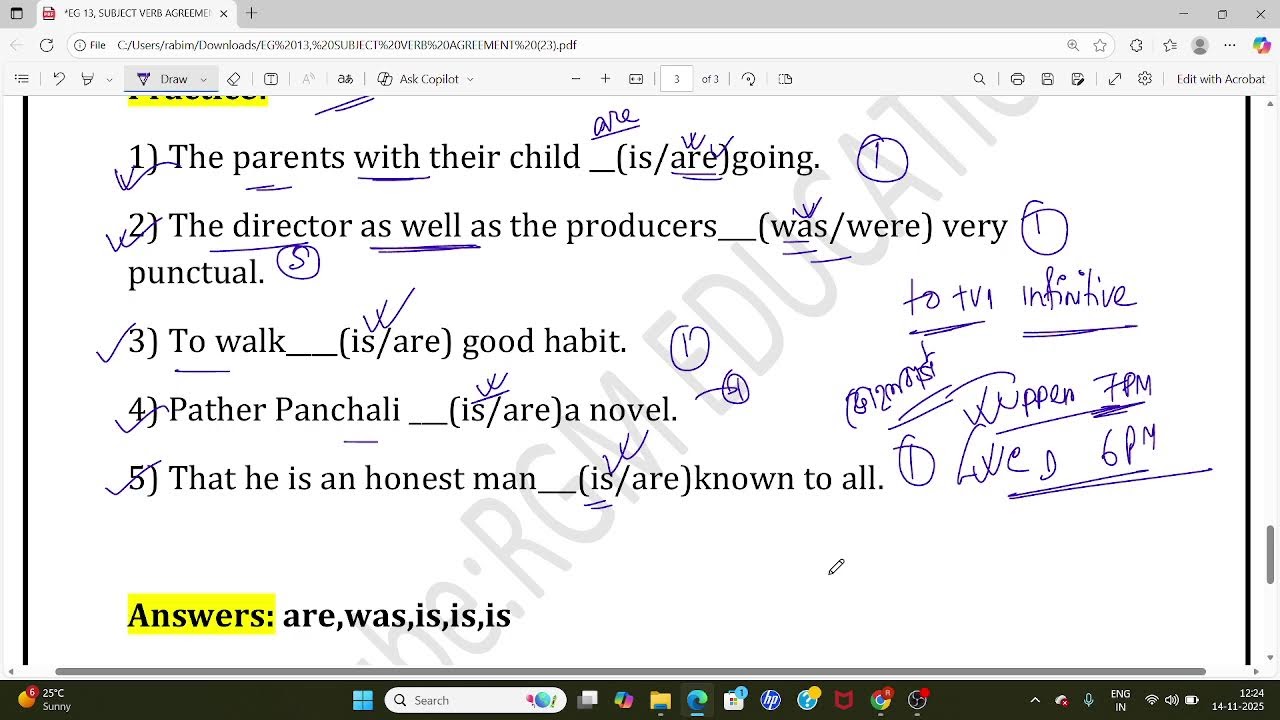1280x720 pixels.
Task: Open McAfee from the taskbar
Action: (844, 700)
